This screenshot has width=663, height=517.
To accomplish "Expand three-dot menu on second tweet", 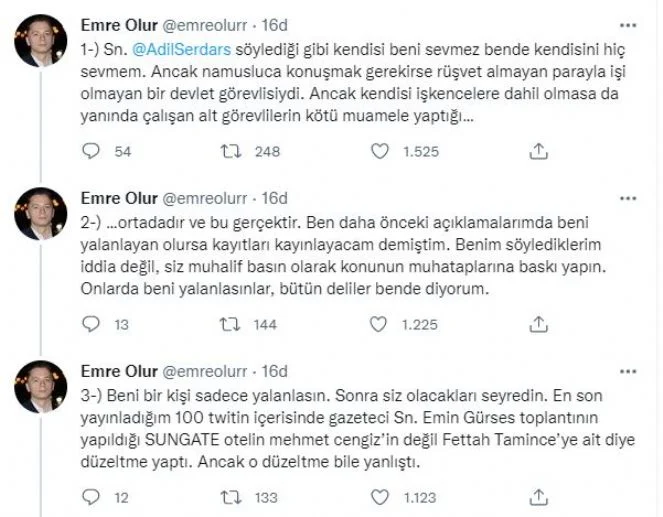I will [x=628, y=199].
